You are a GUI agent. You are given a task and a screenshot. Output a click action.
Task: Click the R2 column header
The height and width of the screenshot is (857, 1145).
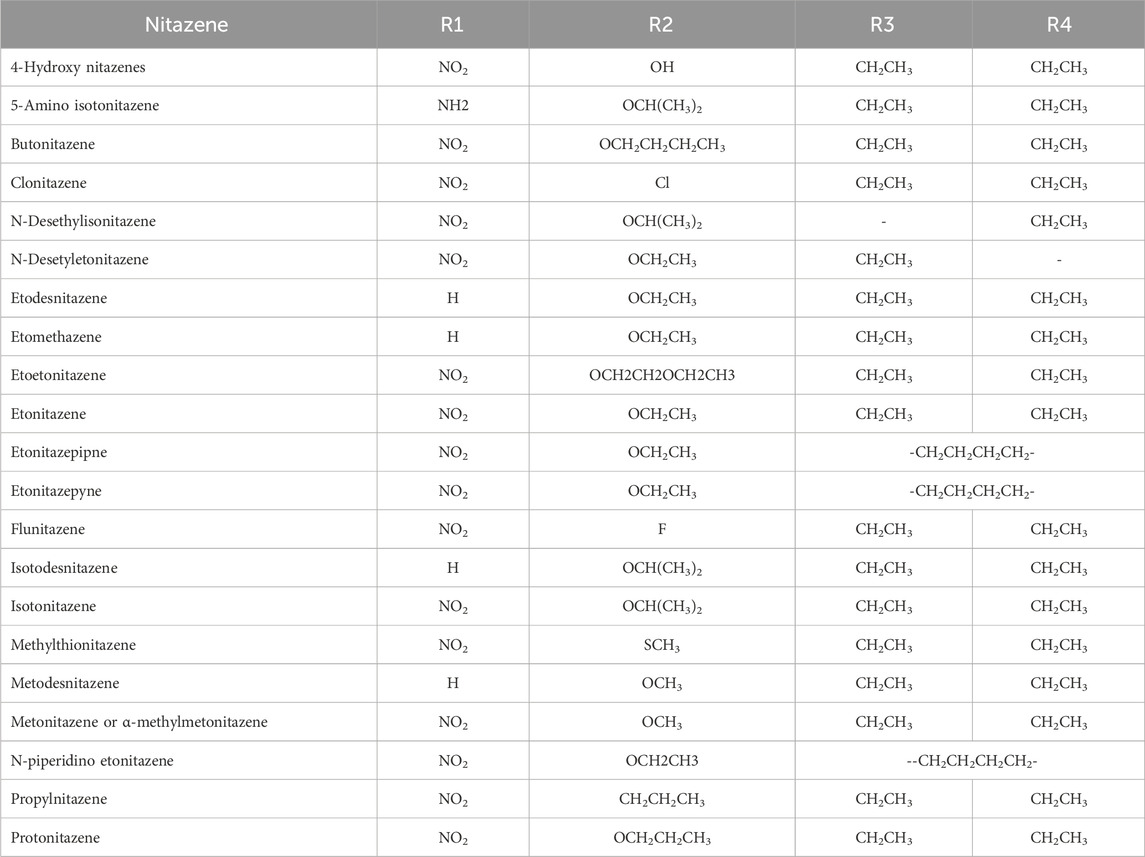pos(661,25)
